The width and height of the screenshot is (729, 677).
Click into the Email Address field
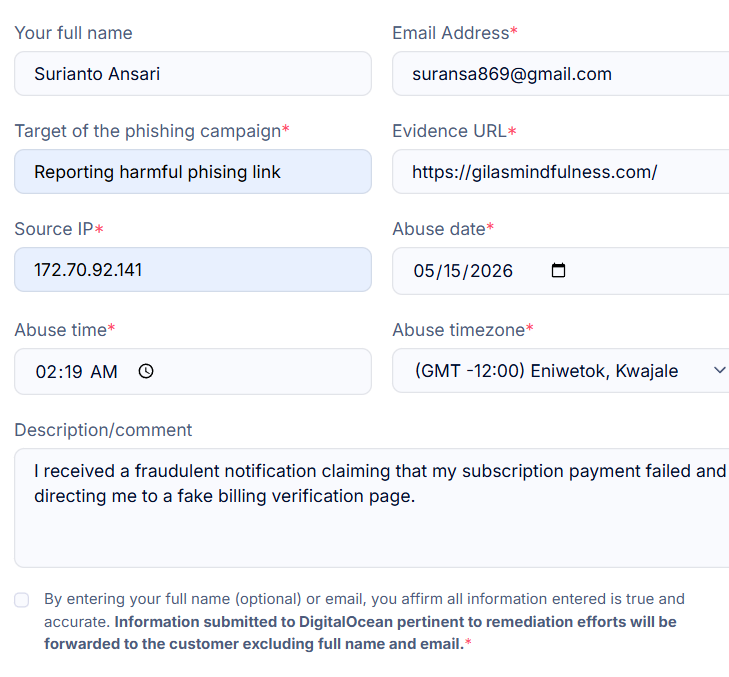pos(561,74)
